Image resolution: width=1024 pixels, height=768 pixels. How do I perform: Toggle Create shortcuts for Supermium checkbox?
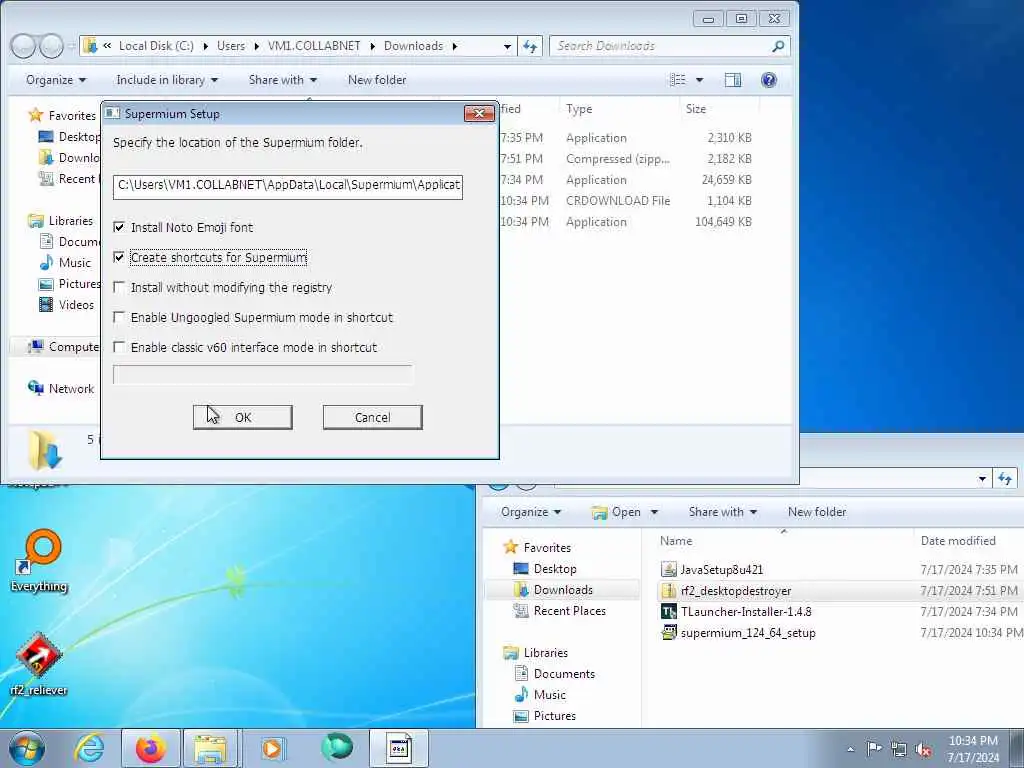coord(119,257)
